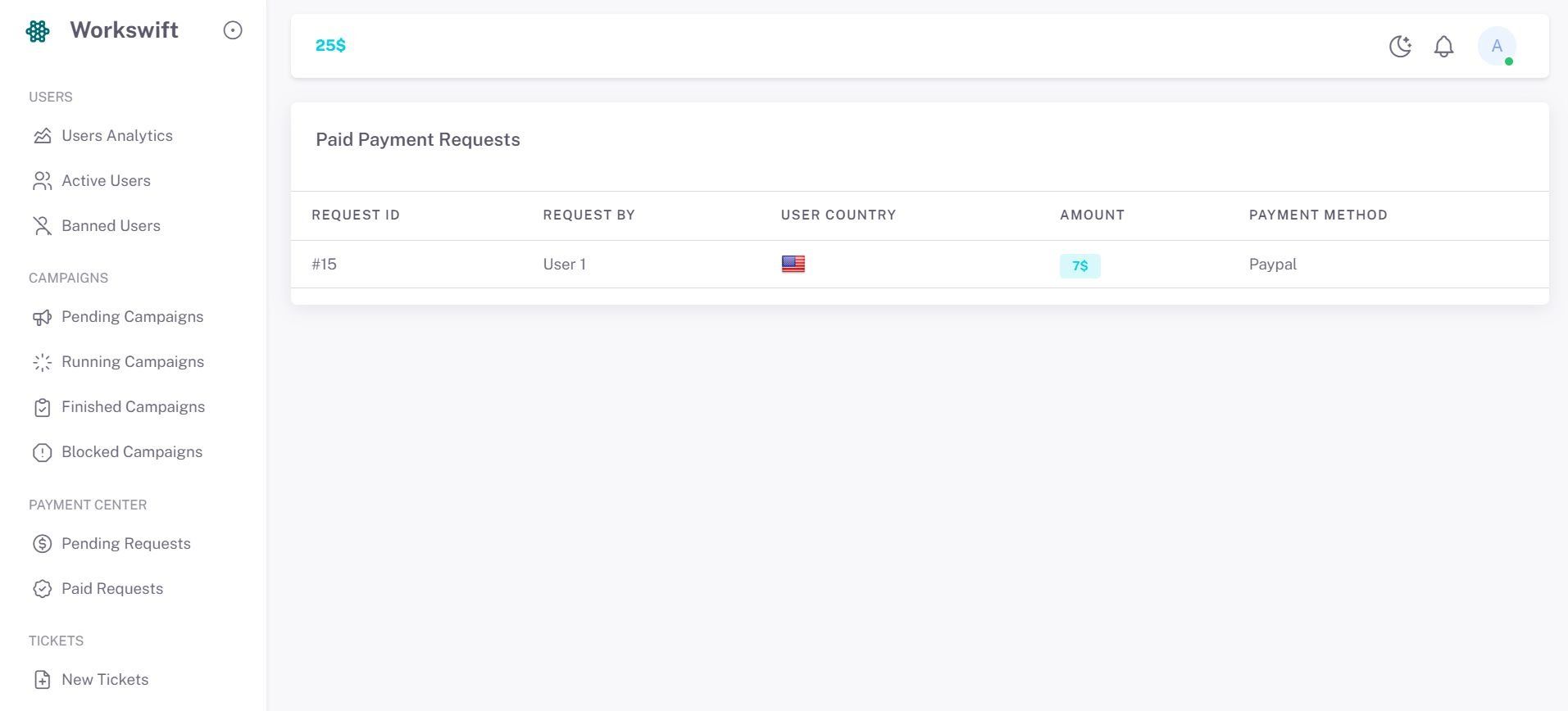The height and width of the screenshot is (711, 1568).
Task: Click the User Country column header
Action: [x=839, y=215]
